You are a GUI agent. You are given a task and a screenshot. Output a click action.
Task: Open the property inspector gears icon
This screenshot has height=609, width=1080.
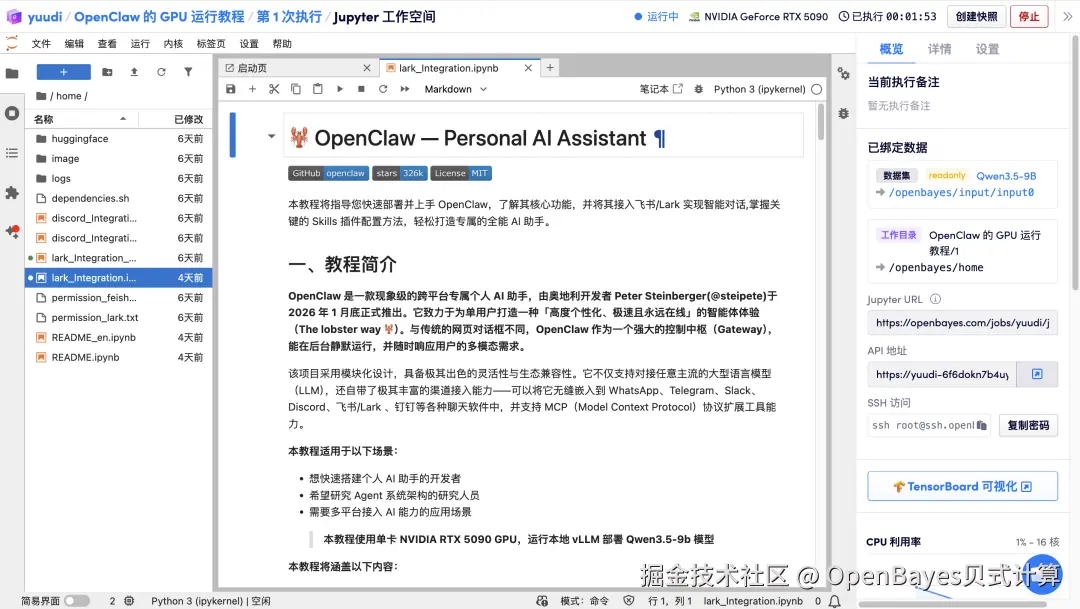(843, 74)
